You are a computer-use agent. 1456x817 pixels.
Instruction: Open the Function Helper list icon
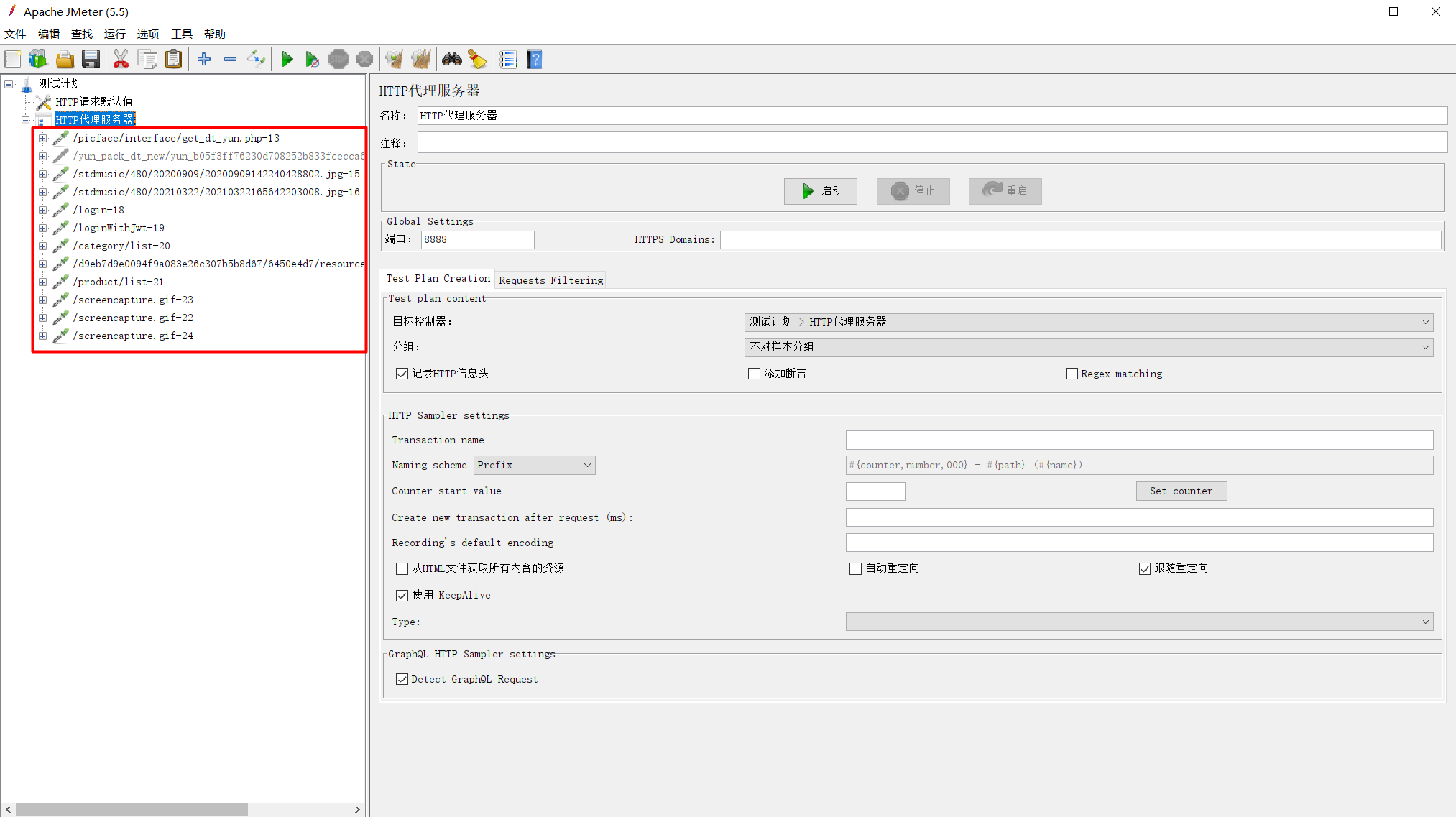click(507, 60)
